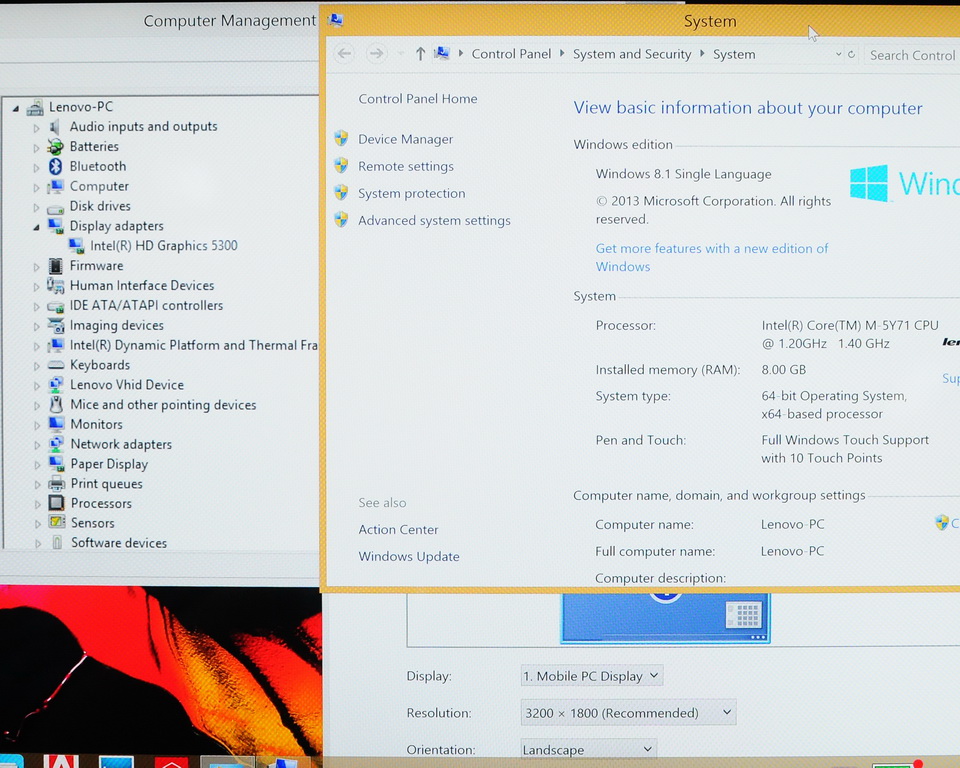960x768 pixels.
Task: Click the 8.00 GB installed memory value
Action: [784, 369]
